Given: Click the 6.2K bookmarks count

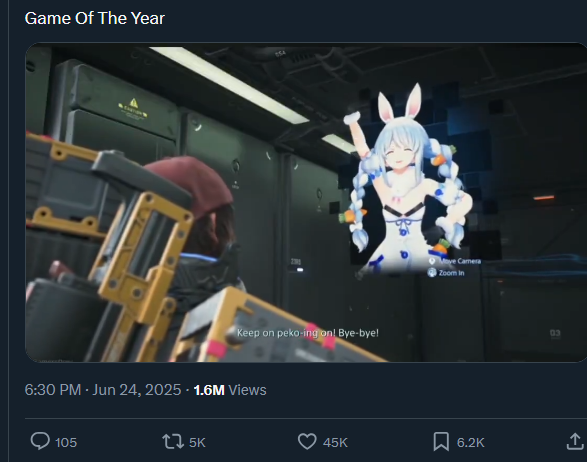Looking at the screenshot, I should [471, 443].
